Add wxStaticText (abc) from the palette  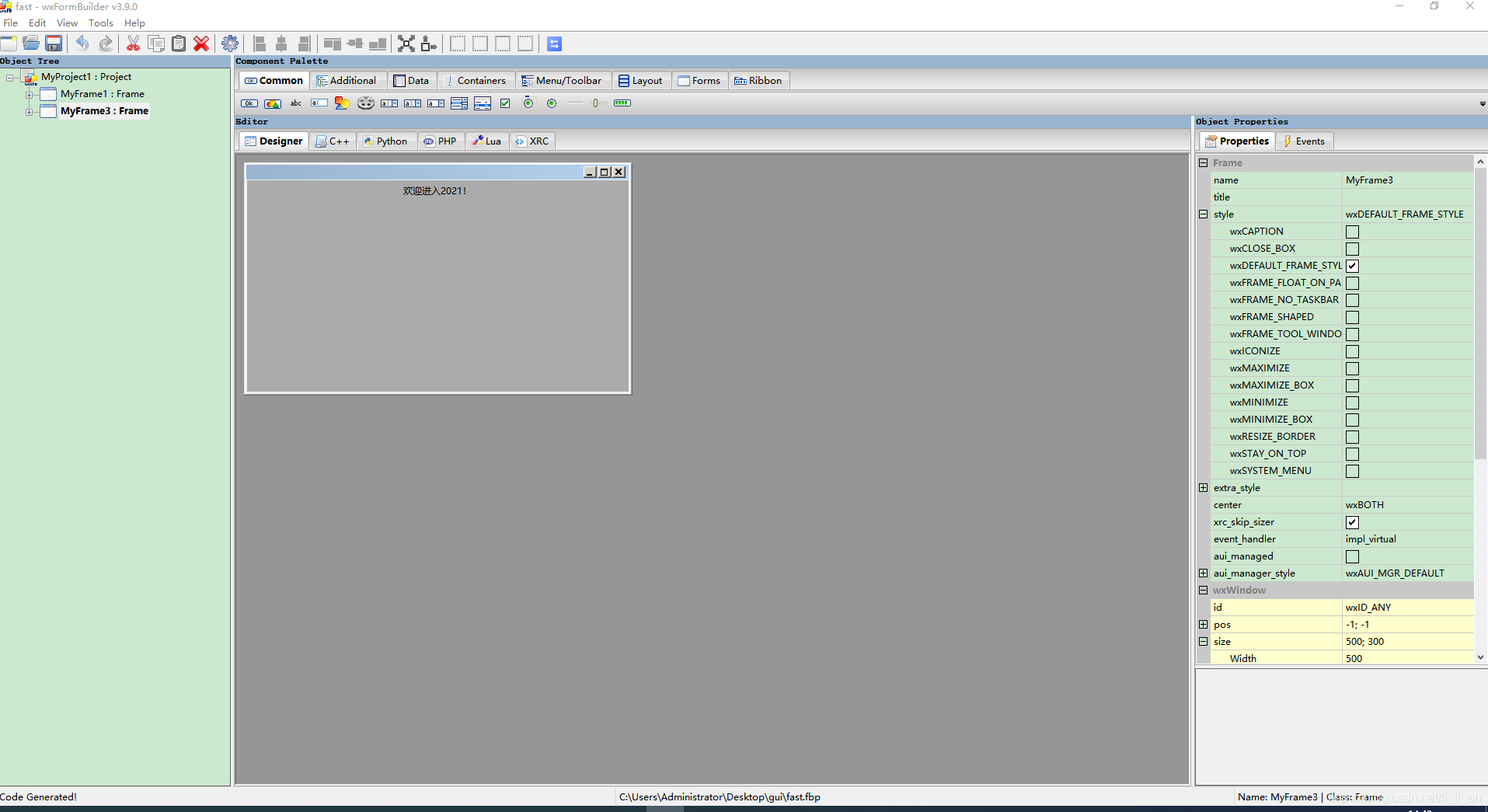(296, 103)
